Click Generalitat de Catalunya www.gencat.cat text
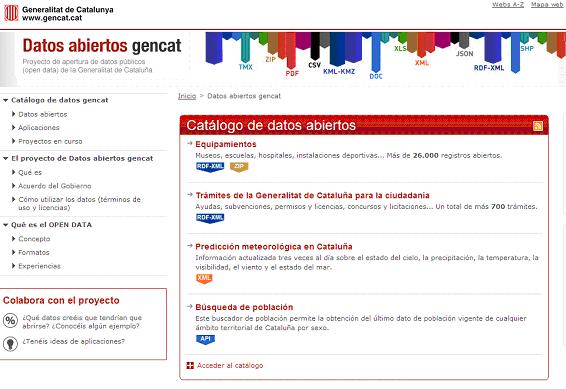Image resolution: width=566 pixels, height=389 pixels. pos(68,14)
